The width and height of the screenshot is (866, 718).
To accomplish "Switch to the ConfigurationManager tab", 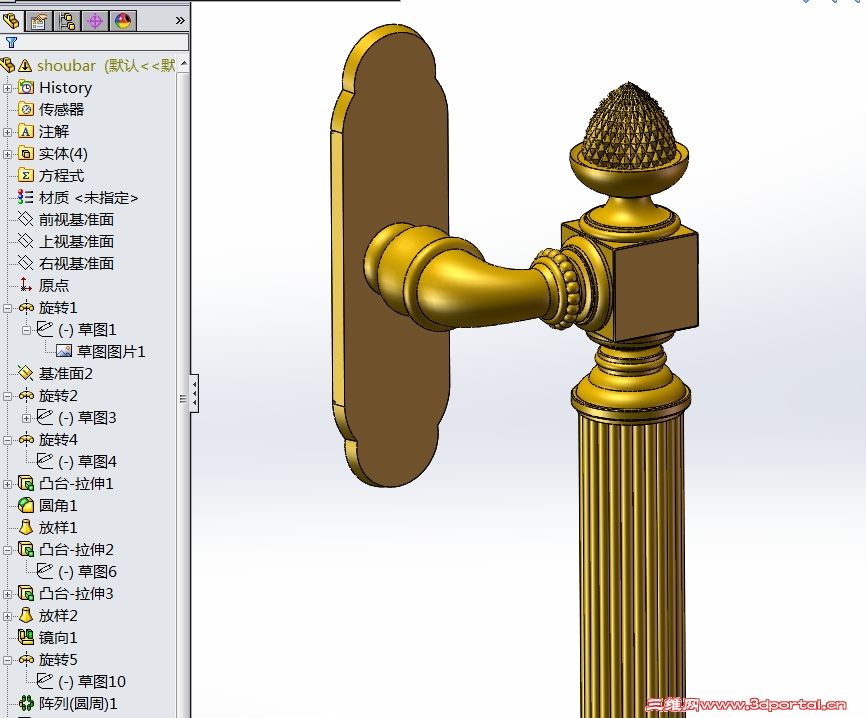I will pos(67,21).
